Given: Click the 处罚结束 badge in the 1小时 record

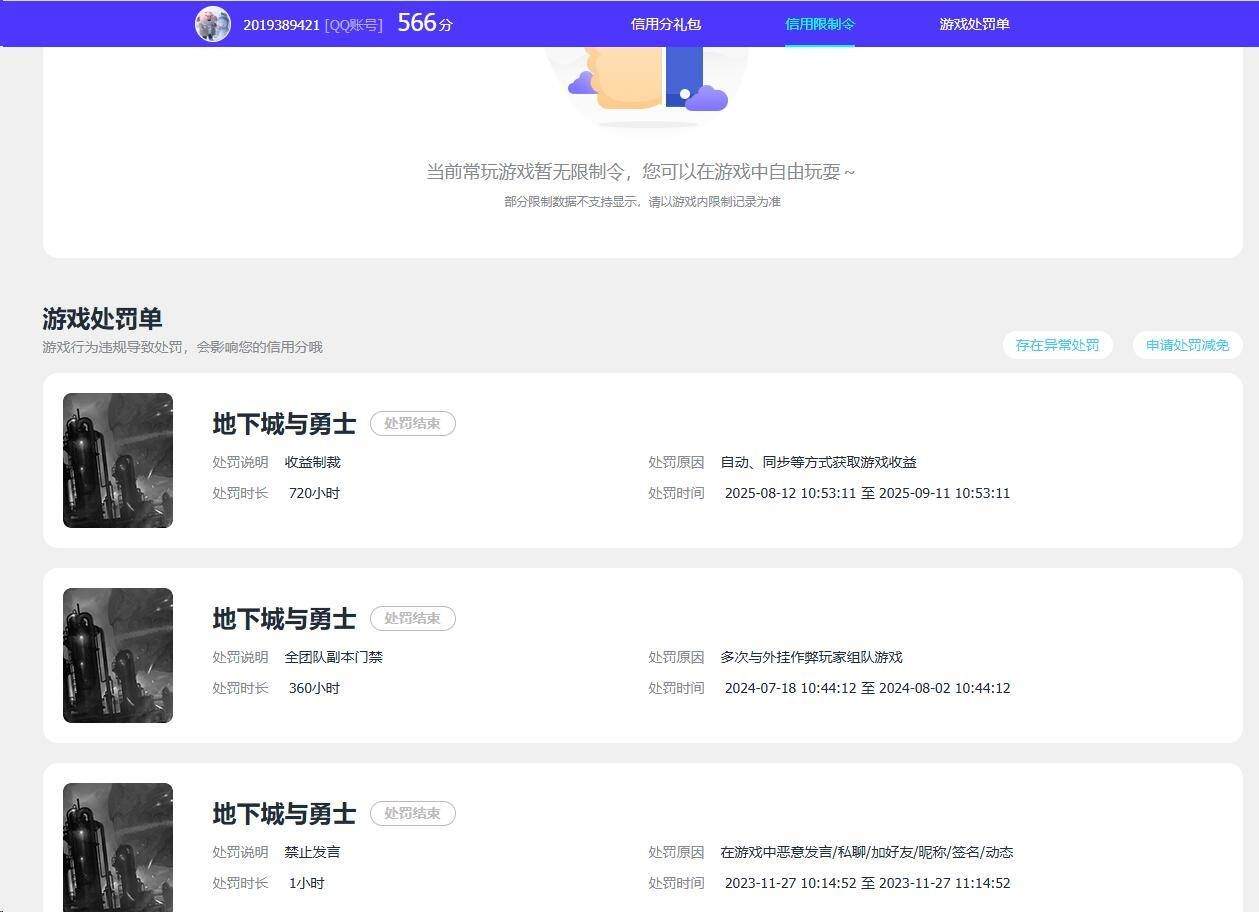Looking at the screenshot, I should point(413,813).
